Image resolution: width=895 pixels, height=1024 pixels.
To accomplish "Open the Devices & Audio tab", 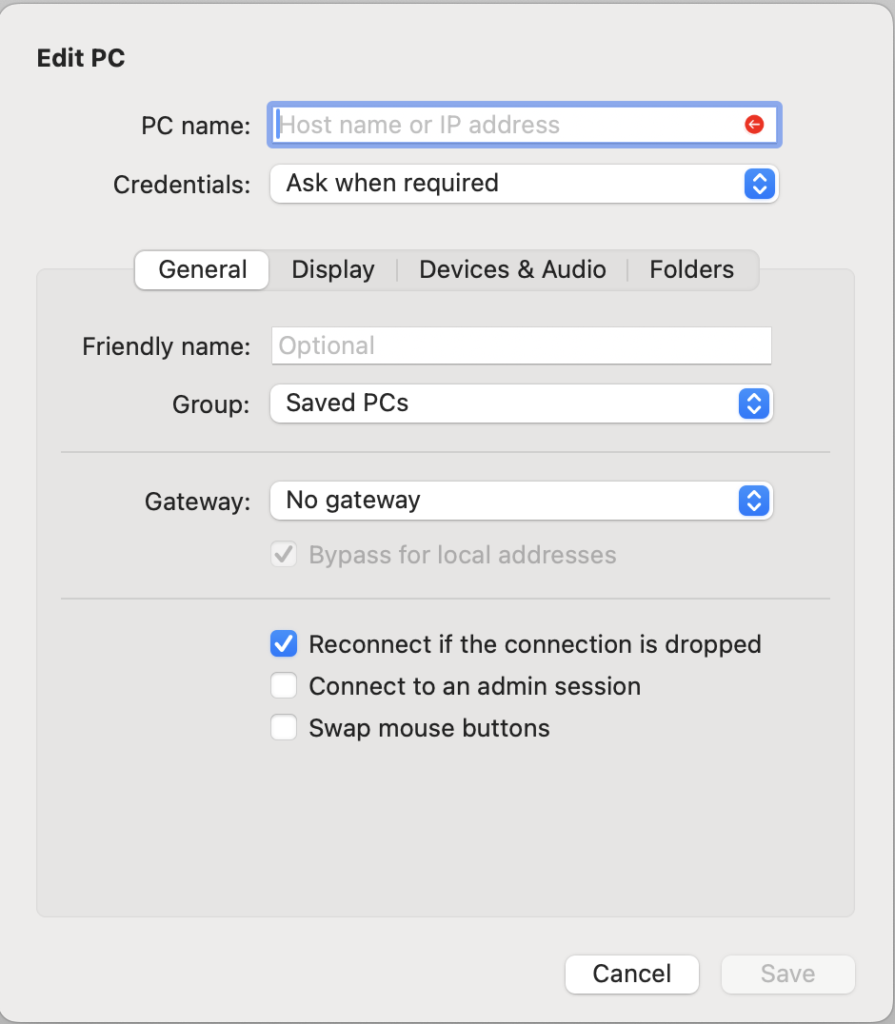I will click(512, 270).
